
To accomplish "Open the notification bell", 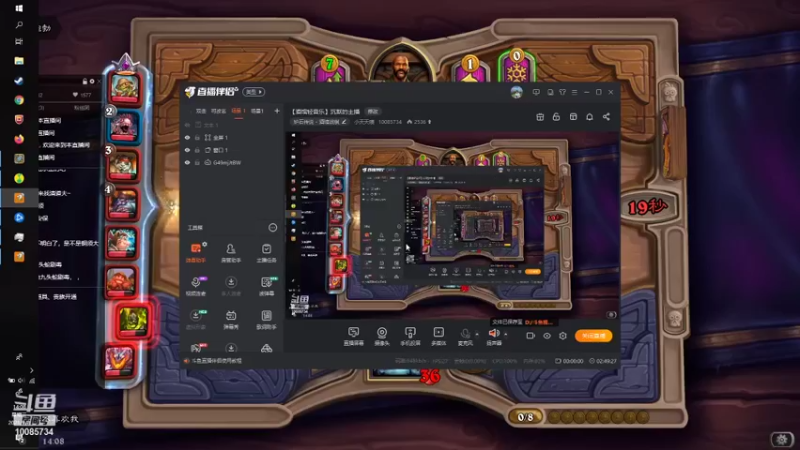I will tap(589, 117).
